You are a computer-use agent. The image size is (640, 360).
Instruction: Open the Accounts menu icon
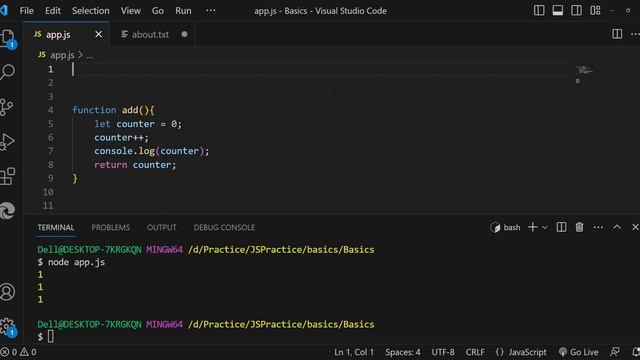pyautogui.click(x=8, y=292)
